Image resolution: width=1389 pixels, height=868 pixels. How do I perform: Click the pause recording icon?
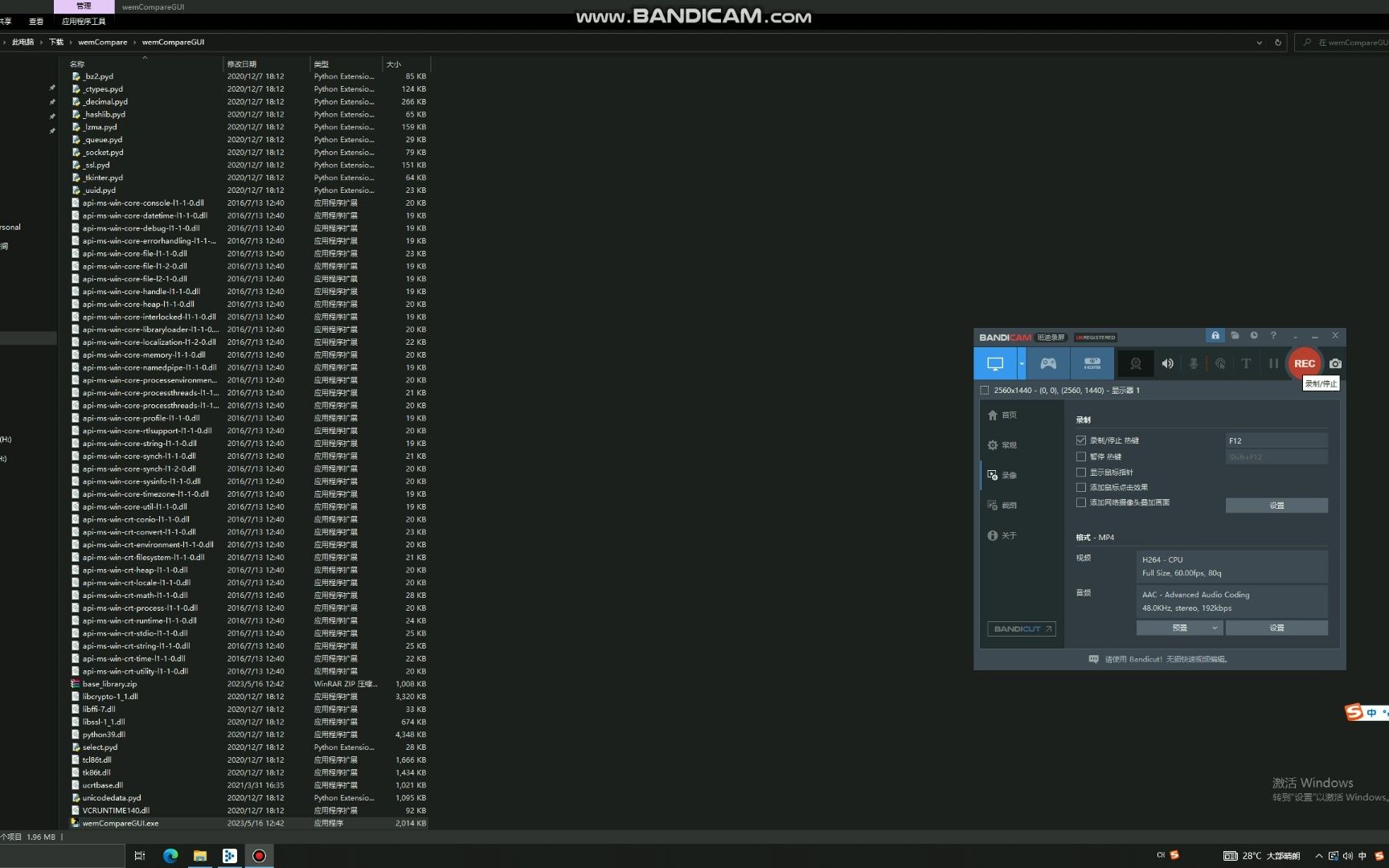[1273, 363]
